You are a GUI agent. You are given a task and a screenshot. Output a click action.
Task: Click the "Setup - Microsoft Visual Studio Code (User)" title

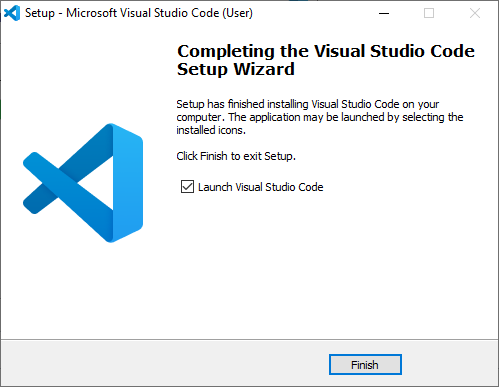[x=139, y=13]
